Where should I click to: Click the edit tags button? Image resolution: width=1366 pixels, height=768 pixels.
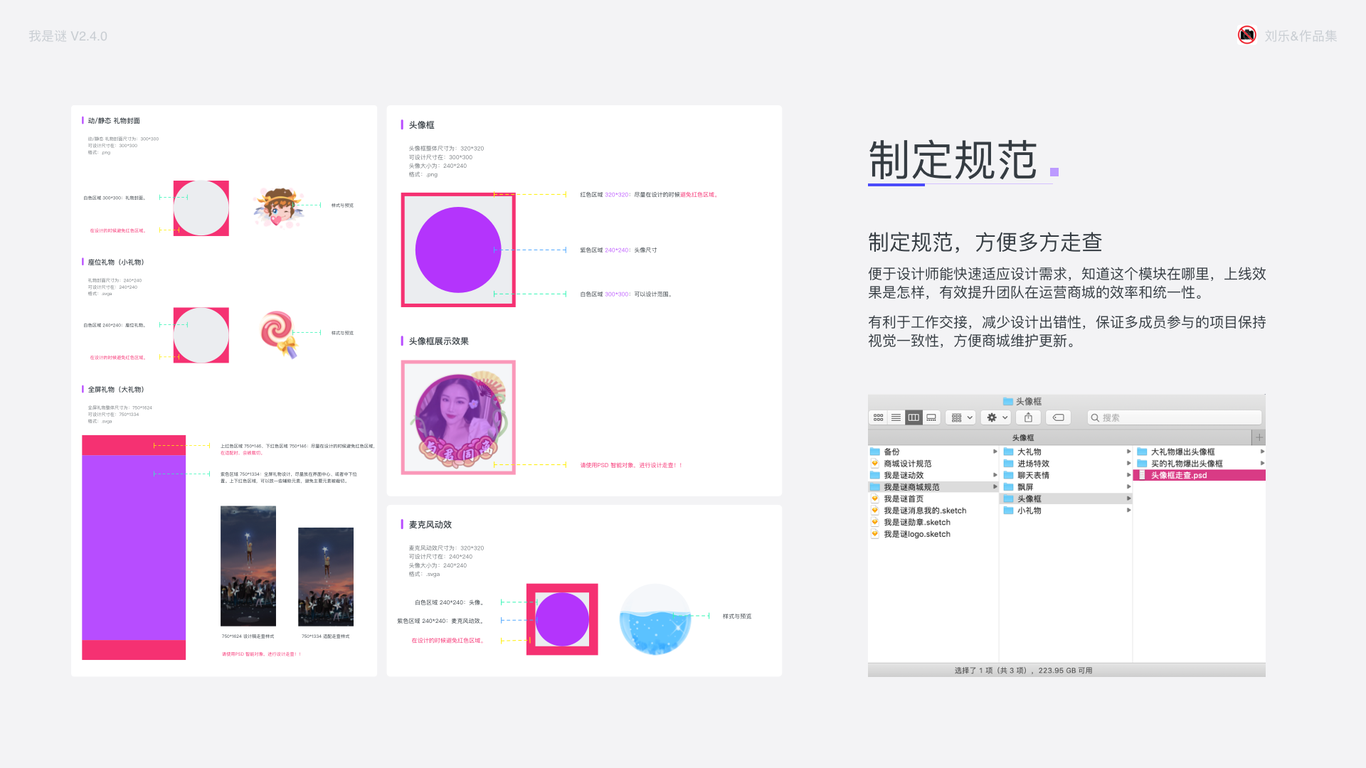[1058, 417]
